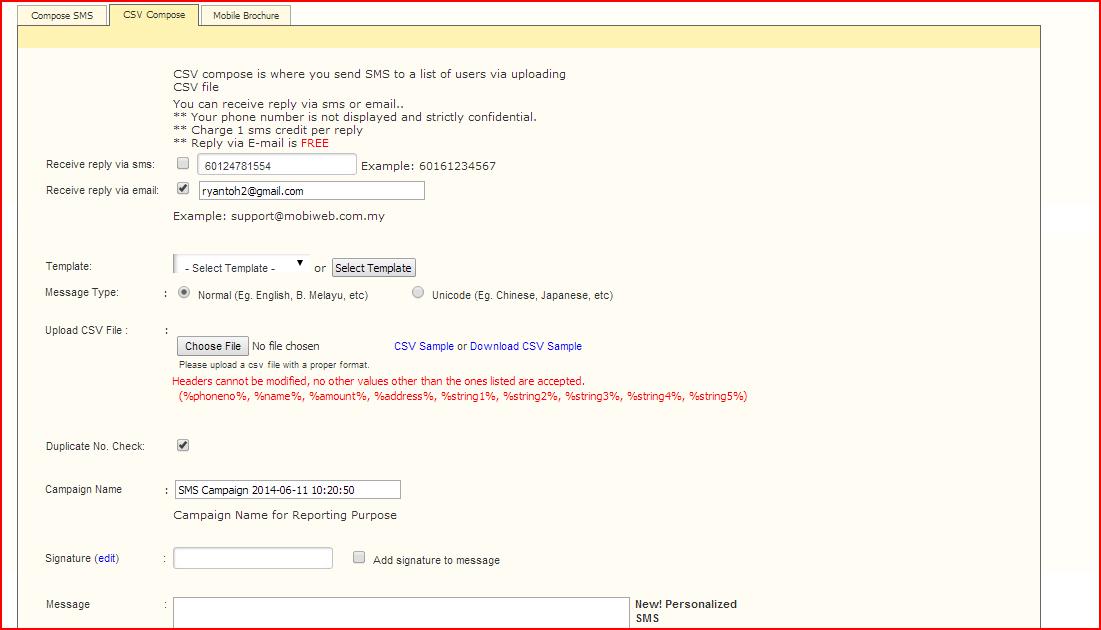Open the CSV Sample link

click(423, 346)
